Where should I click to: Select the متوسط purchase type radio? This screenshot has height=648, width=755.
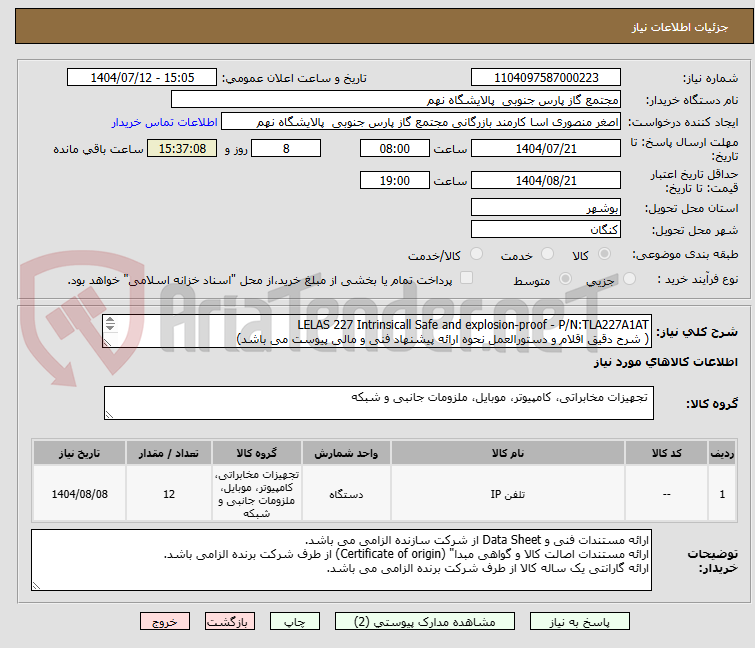(565, 279)
